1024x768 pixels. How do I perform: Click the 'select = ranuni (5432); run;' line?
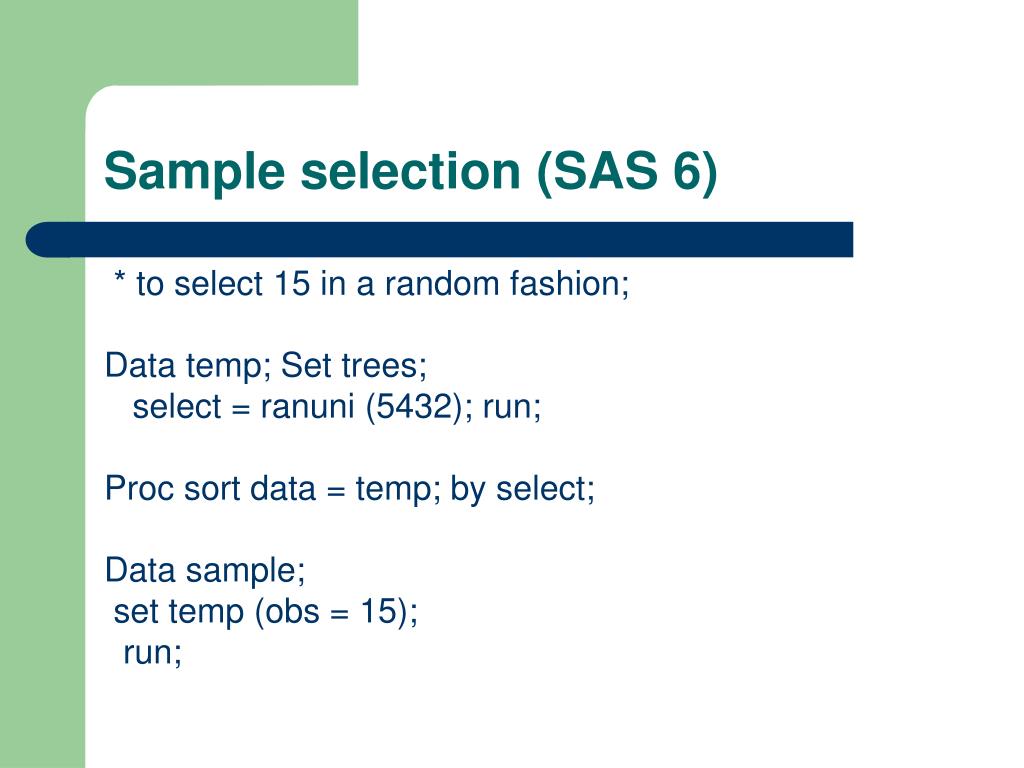(x=337, y=407)
